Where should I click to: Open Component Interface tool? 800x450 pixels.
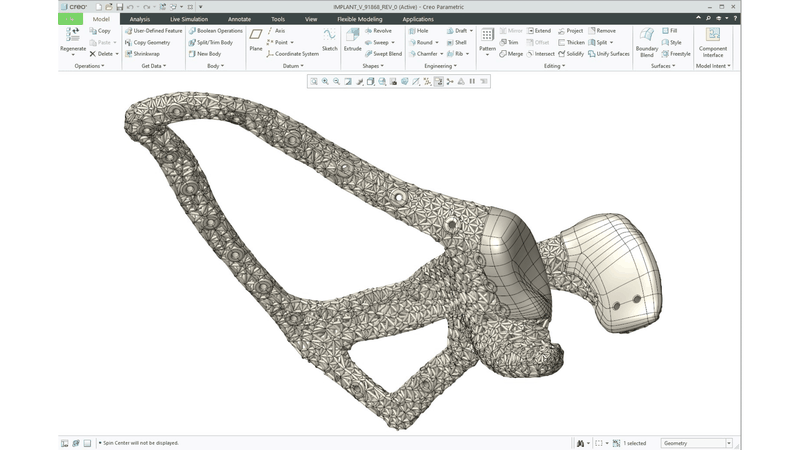(x=713, y=42)
